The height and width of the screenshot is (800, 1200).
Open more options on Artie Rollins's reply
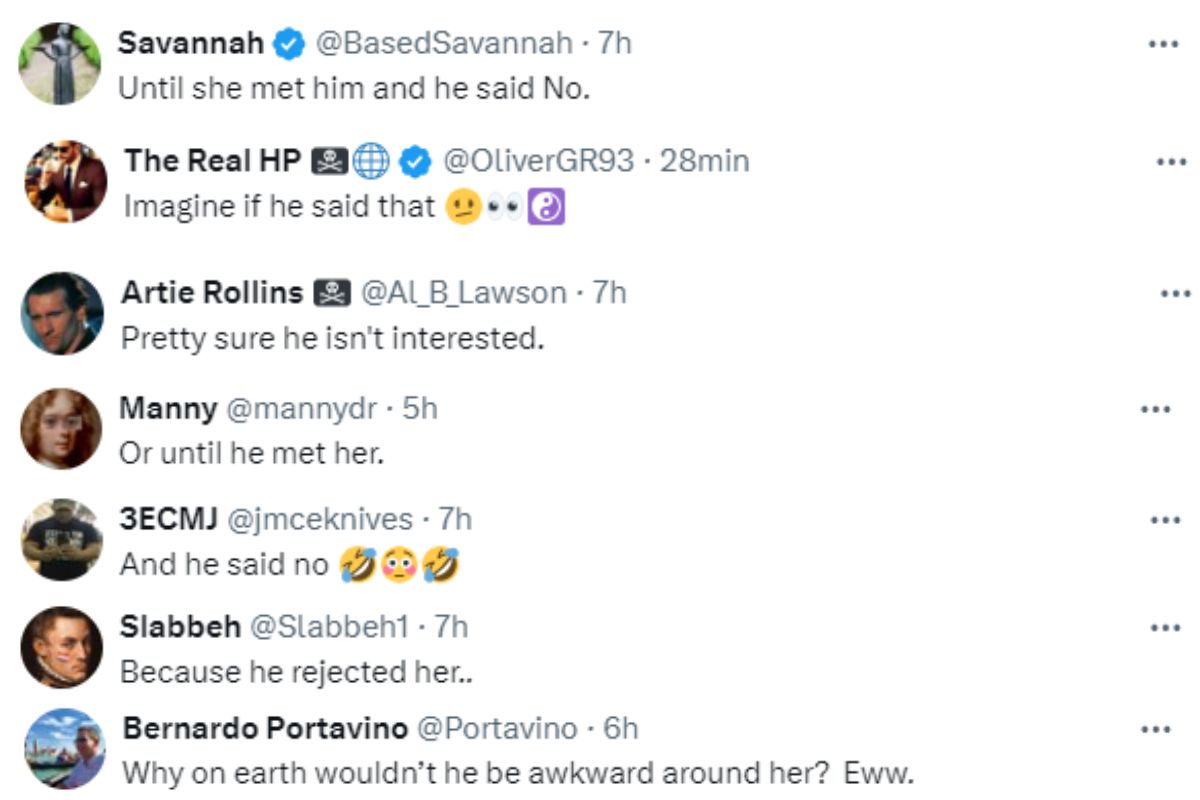point(1174,294)
